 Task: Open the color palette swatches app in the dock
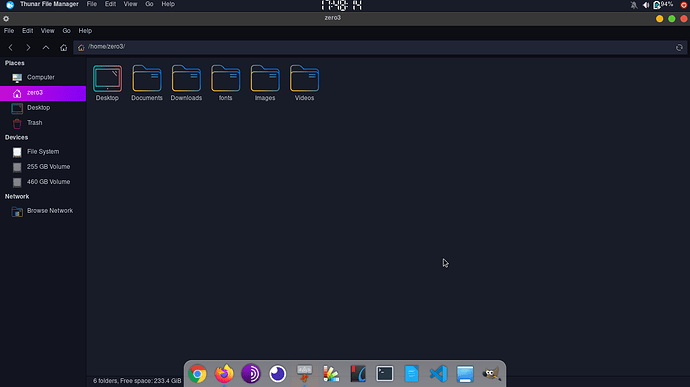pyautogui.click(x=331, y=374)
